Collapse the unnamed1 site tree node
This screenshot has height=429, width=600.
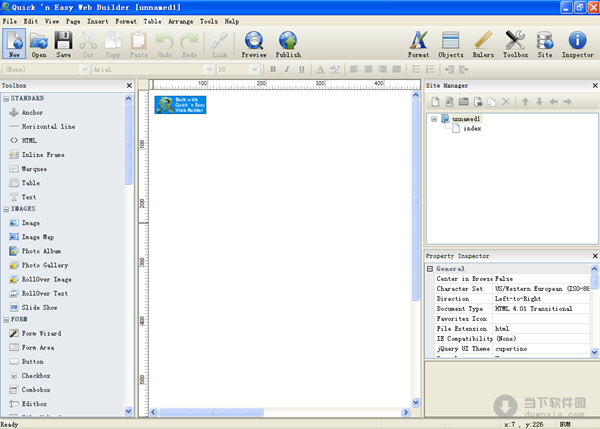434,119
